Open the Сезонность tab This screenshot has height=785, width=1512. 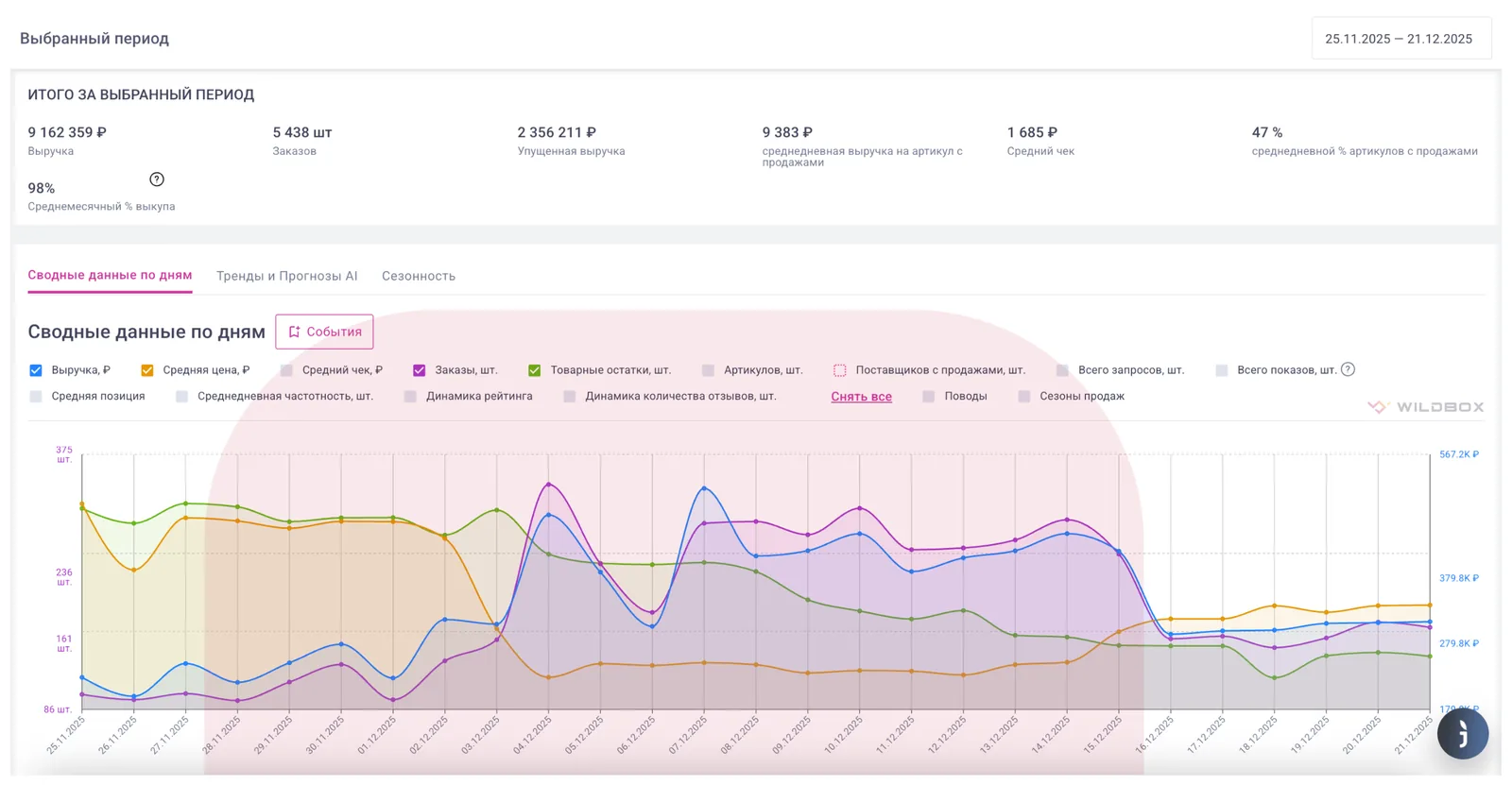pos(419,276)
